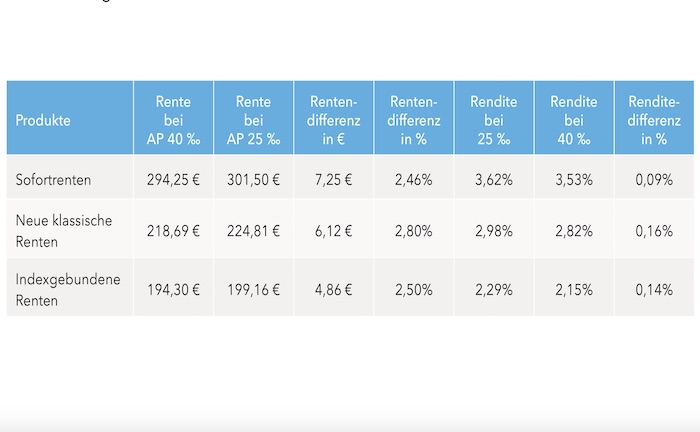This screenshot has width=700, height=432.
Task: Click the 294,25 € cell
Action: coord(173,180)
